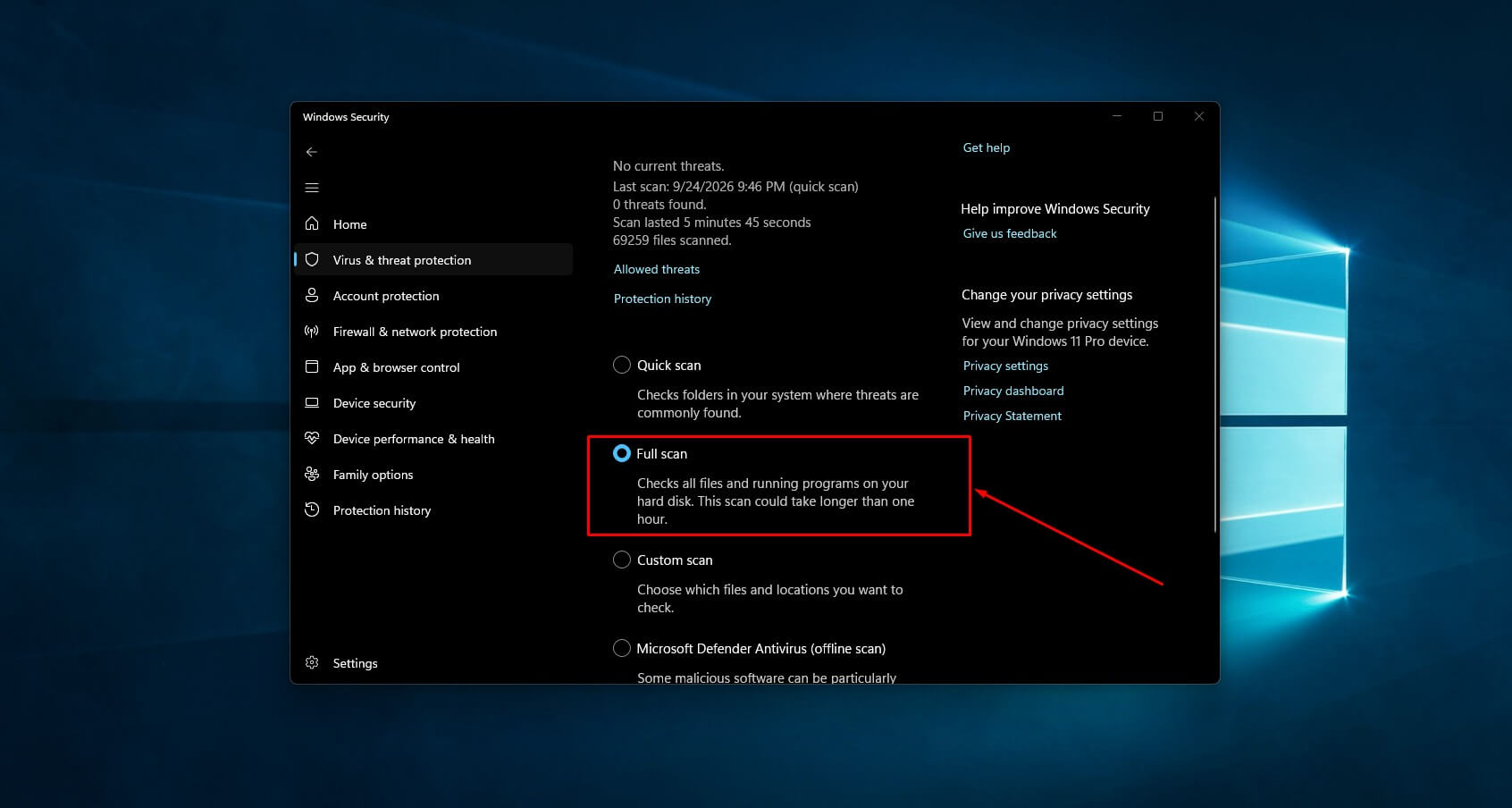
Task: Go to Home in the sidebar
Action: point(433,223)
